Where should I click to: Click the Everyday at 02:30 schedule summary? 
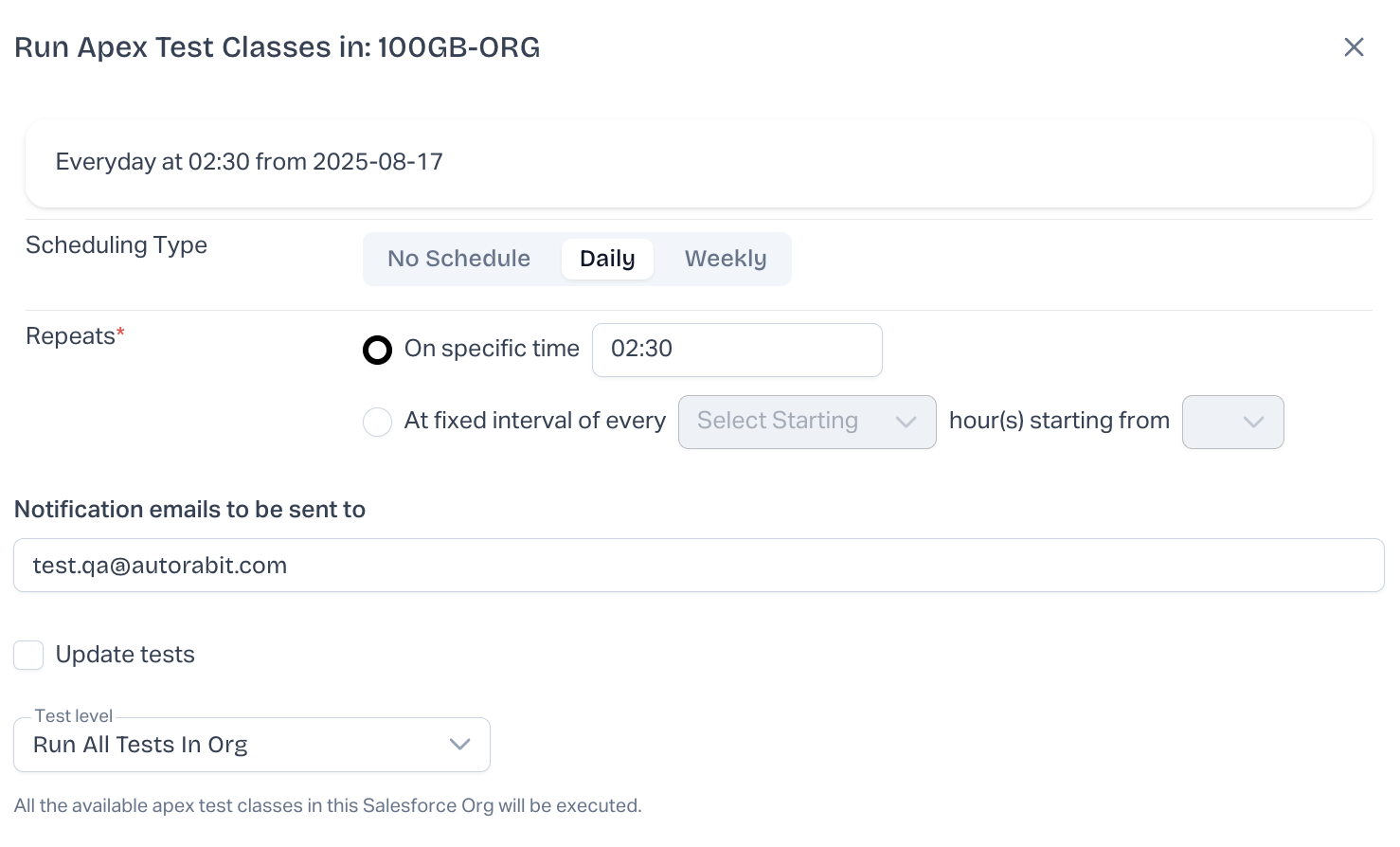249,162
